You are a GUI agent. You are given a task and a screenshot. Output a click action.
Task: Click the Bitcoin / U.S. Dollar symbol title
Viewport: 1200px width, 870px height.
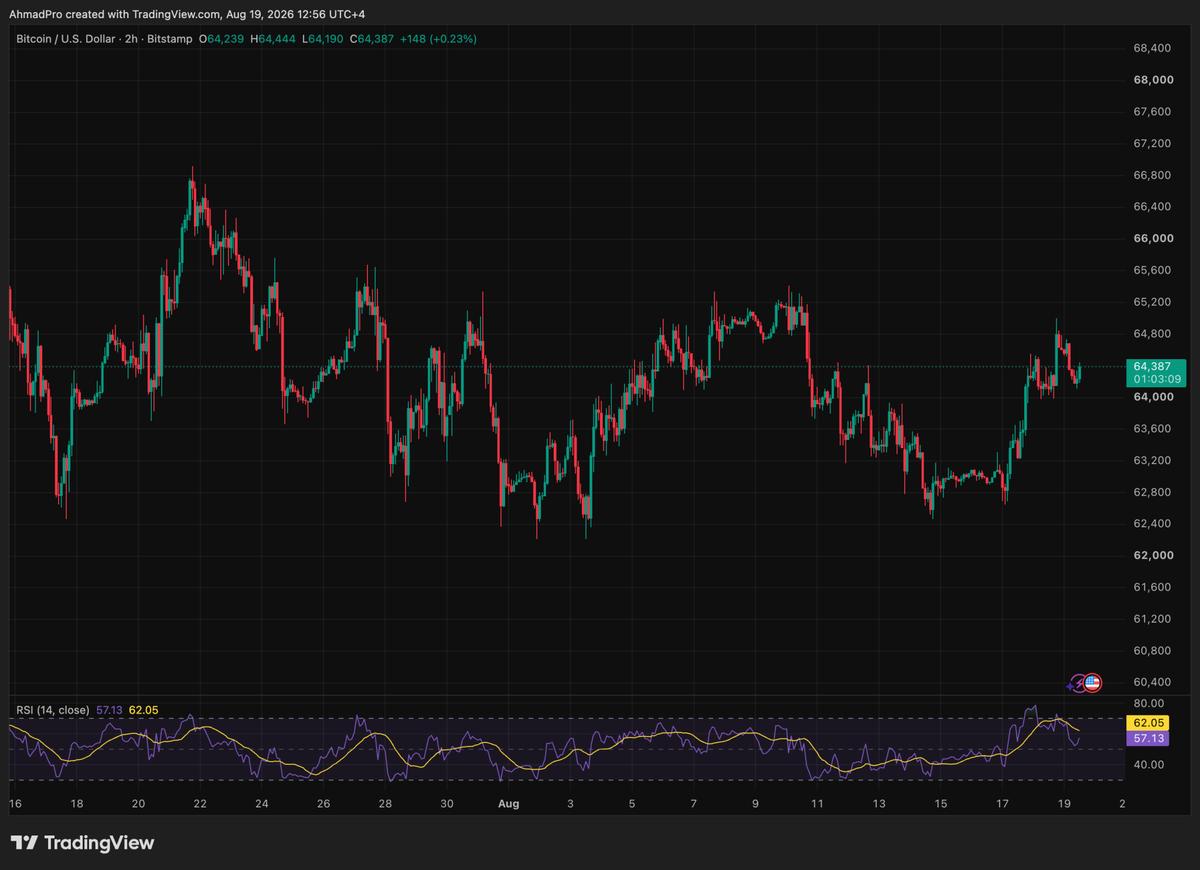click(x=67, y=39)
